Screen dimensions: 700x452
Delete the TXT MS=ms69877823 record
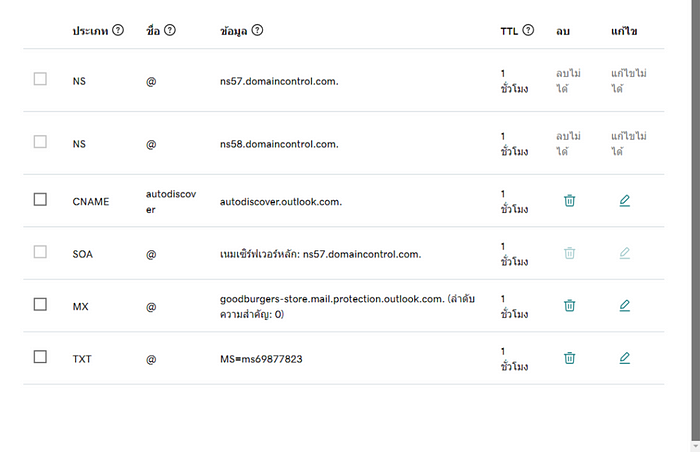(x=569, y=358)
